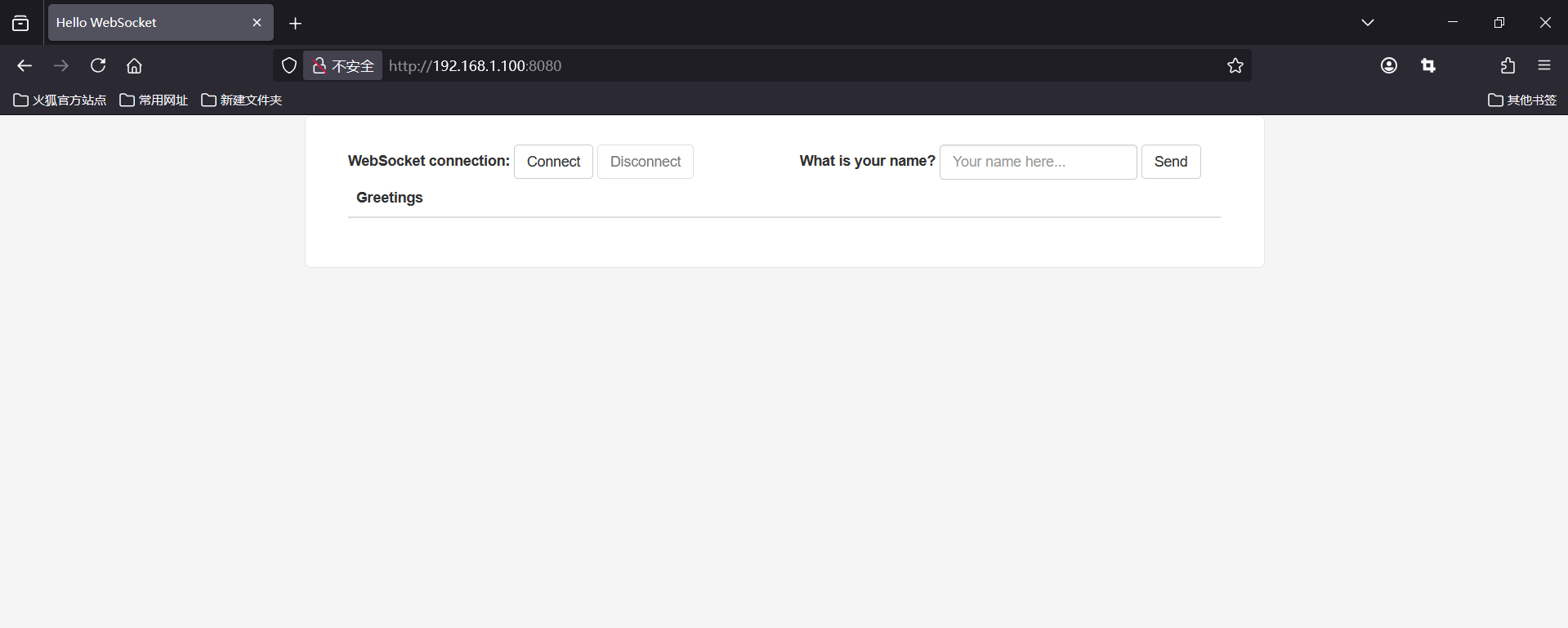
Task: Open the hamburger application menu
Action: 1543,65
